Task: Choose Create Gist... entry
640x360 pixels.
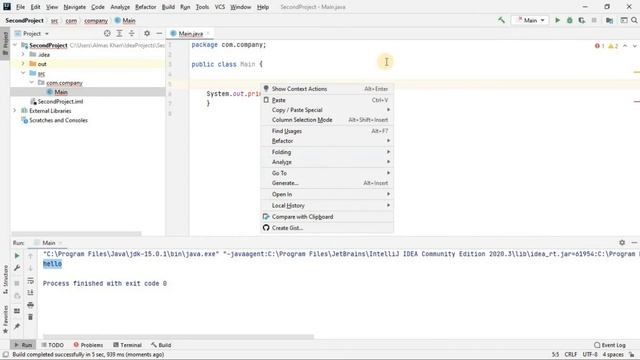Action: [x=327, y=228]
